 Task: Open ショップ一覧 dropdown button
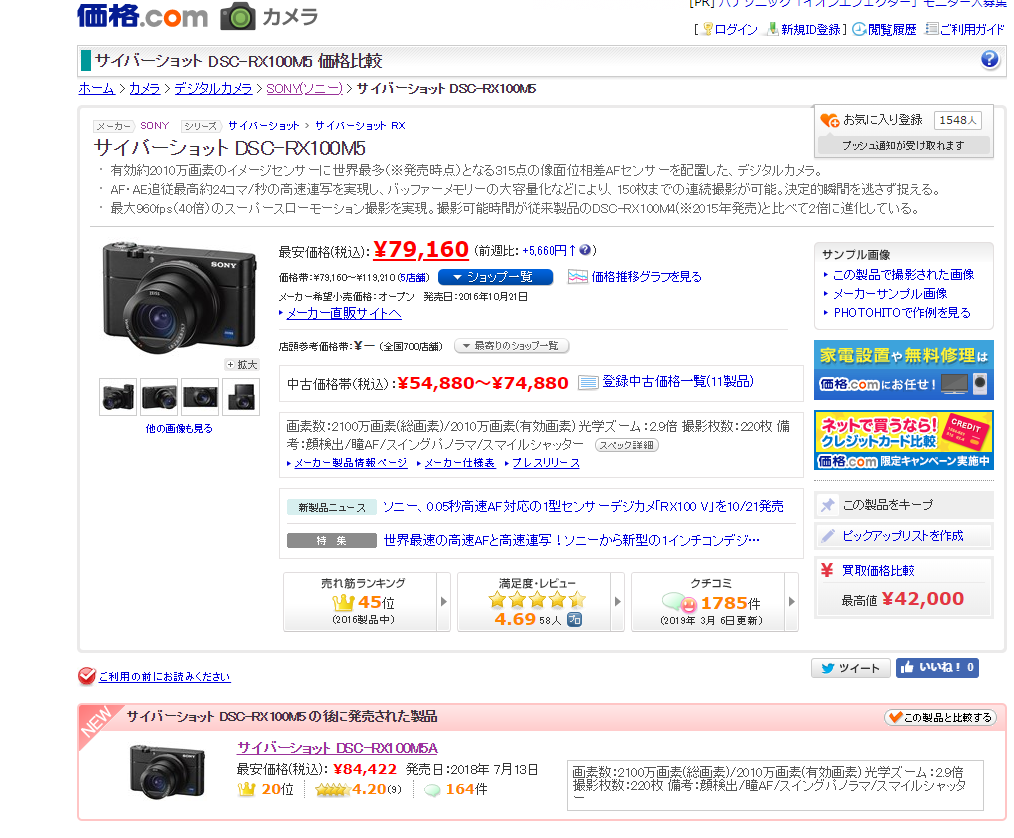(495, 277)
